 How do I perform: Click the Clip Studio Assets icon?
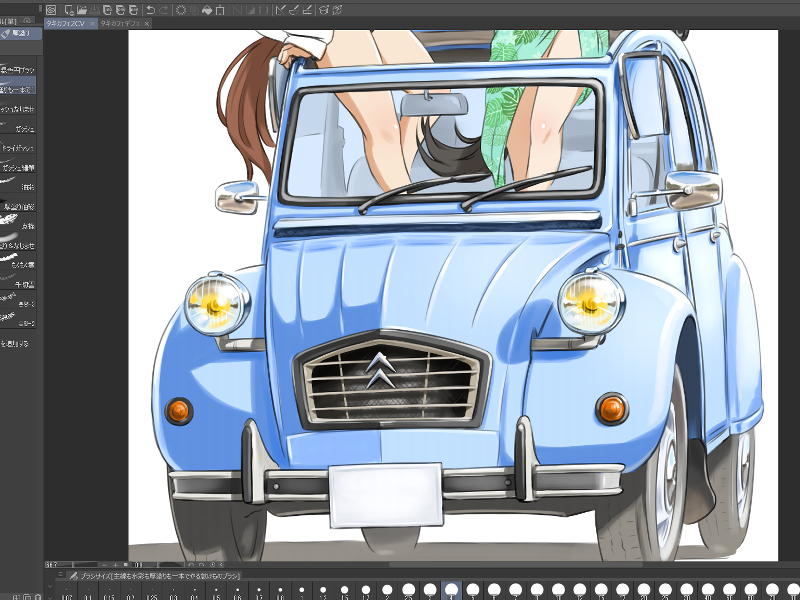tap(323, 10)
